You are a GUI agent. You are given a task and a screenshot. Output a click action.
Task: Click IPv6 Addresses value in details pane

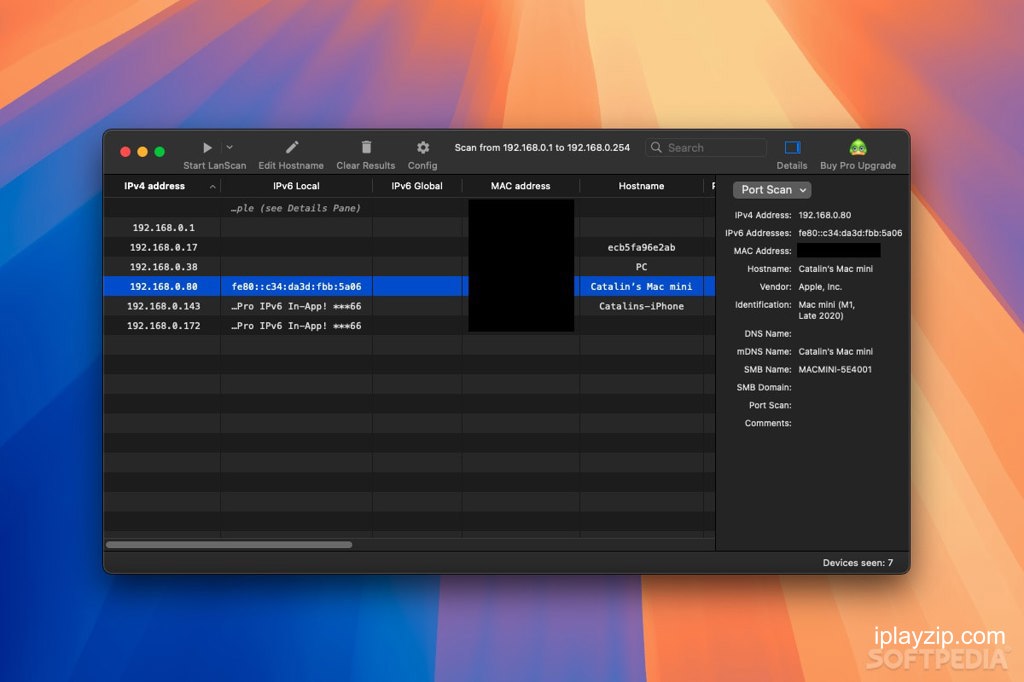(850, 233)
